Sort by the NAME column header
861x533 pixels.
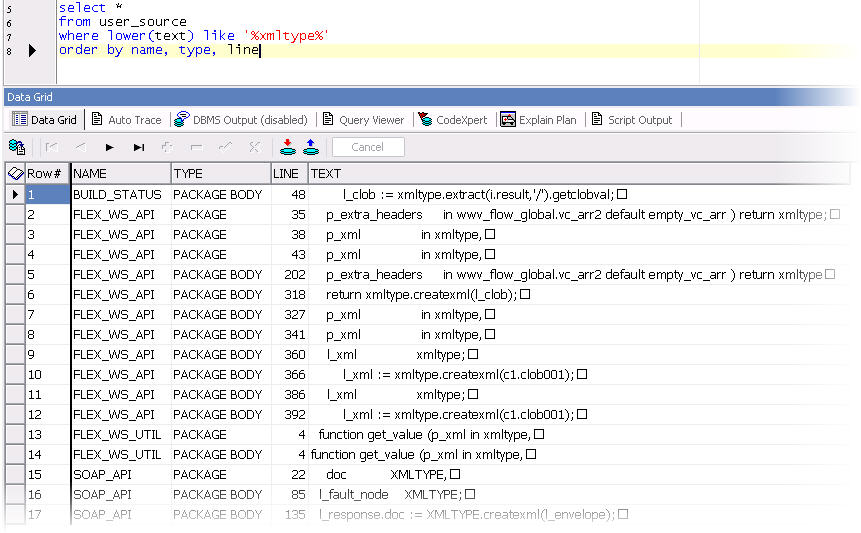(x=121, y=173)
